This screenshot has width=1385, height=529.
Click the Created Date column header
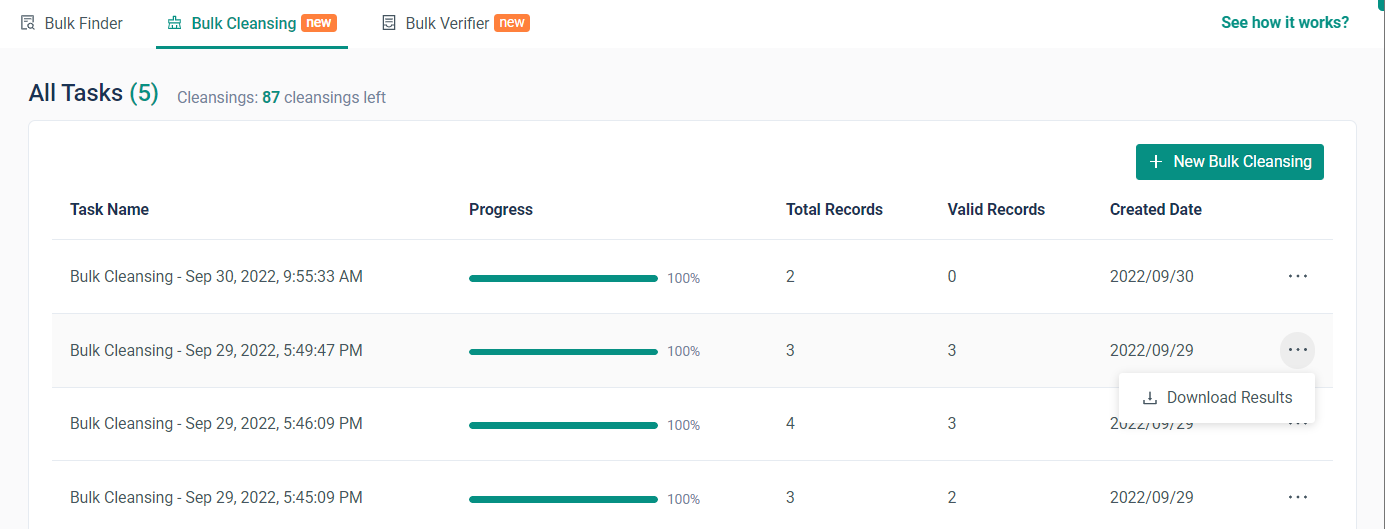point(1155,210)
